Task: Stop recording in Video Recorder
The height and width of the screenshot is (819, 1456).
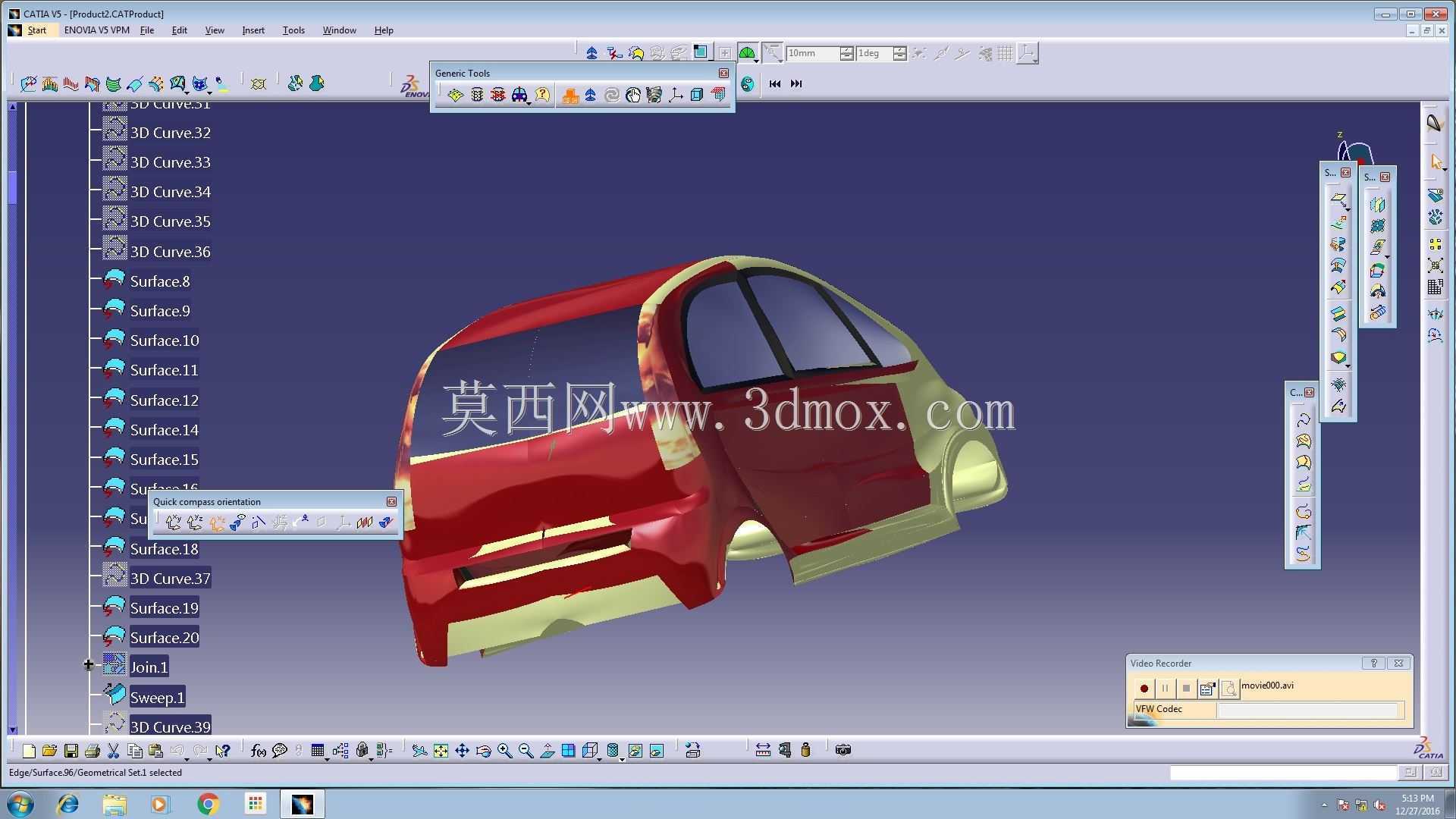Action: click(1186, 689)
